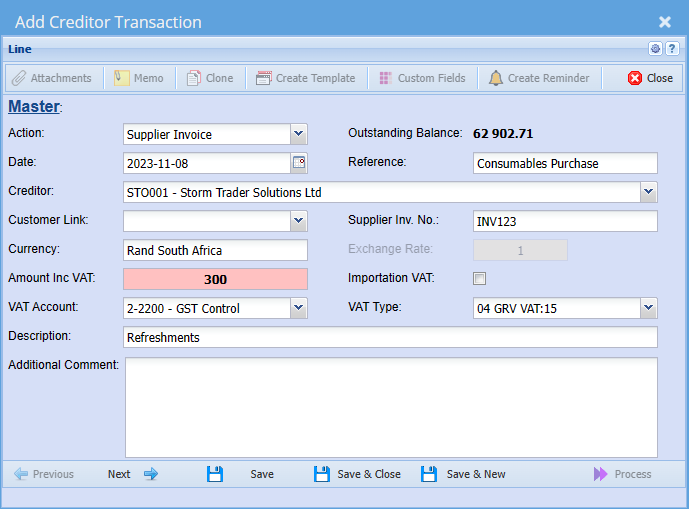Expand the VAT Type dropdown
The height and width of the screenshot is (509, 689).
click(648, 308)
